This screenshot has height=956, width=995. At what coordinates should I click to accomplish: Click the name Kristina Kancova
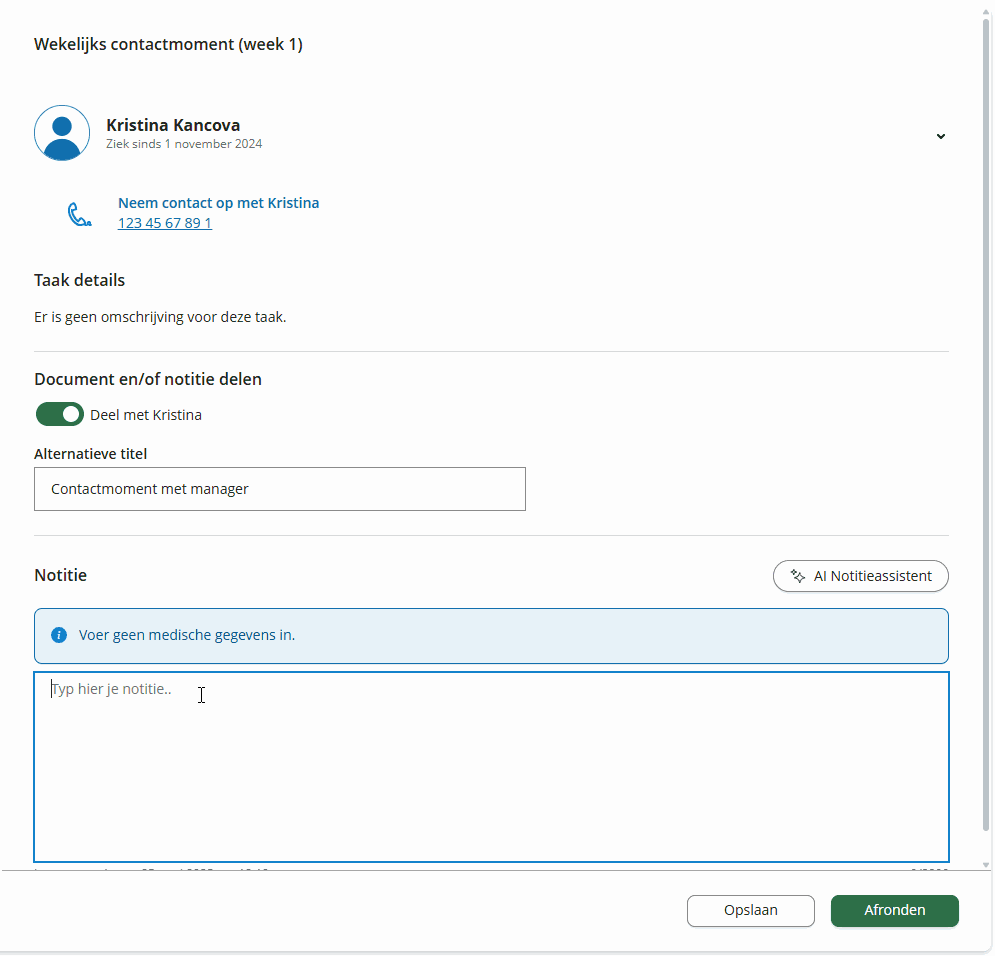pyautogui.click(x=173, y=125)
